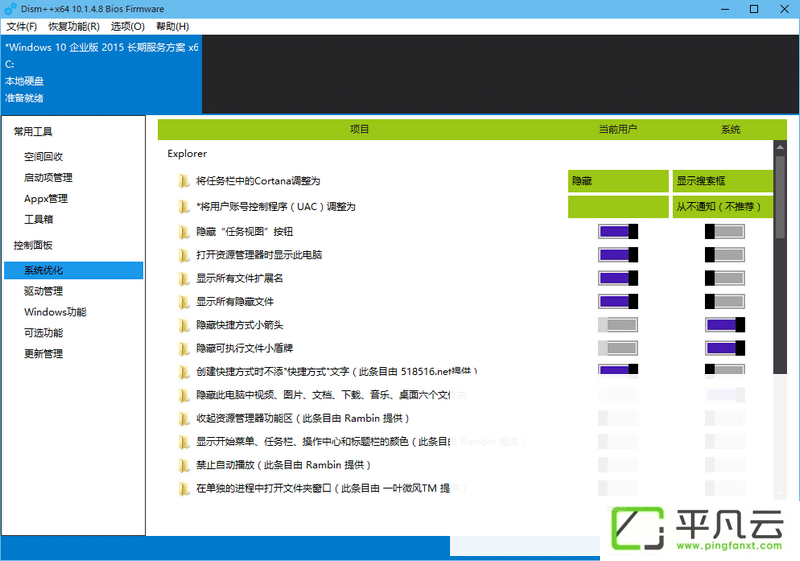Open Cortana system dropdown showing 显示搜索框

723,181
